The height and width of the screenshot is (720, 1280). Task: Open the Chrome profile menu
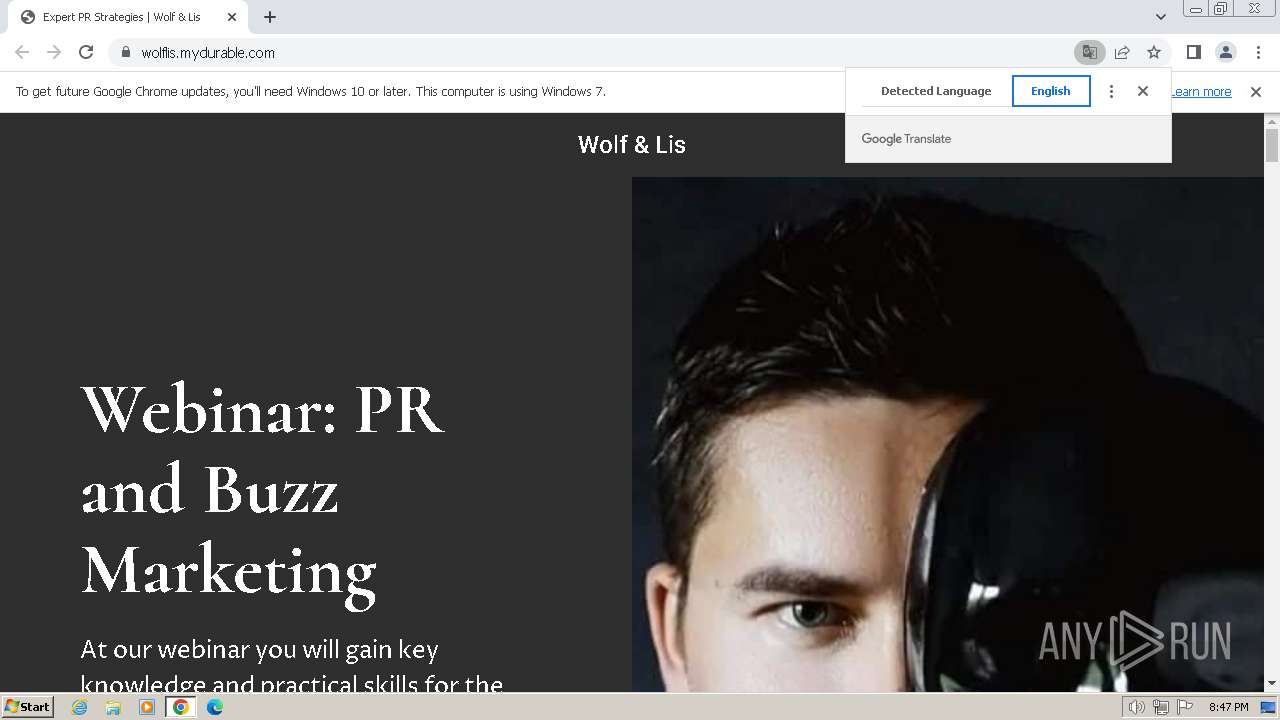click(1226, 52)
